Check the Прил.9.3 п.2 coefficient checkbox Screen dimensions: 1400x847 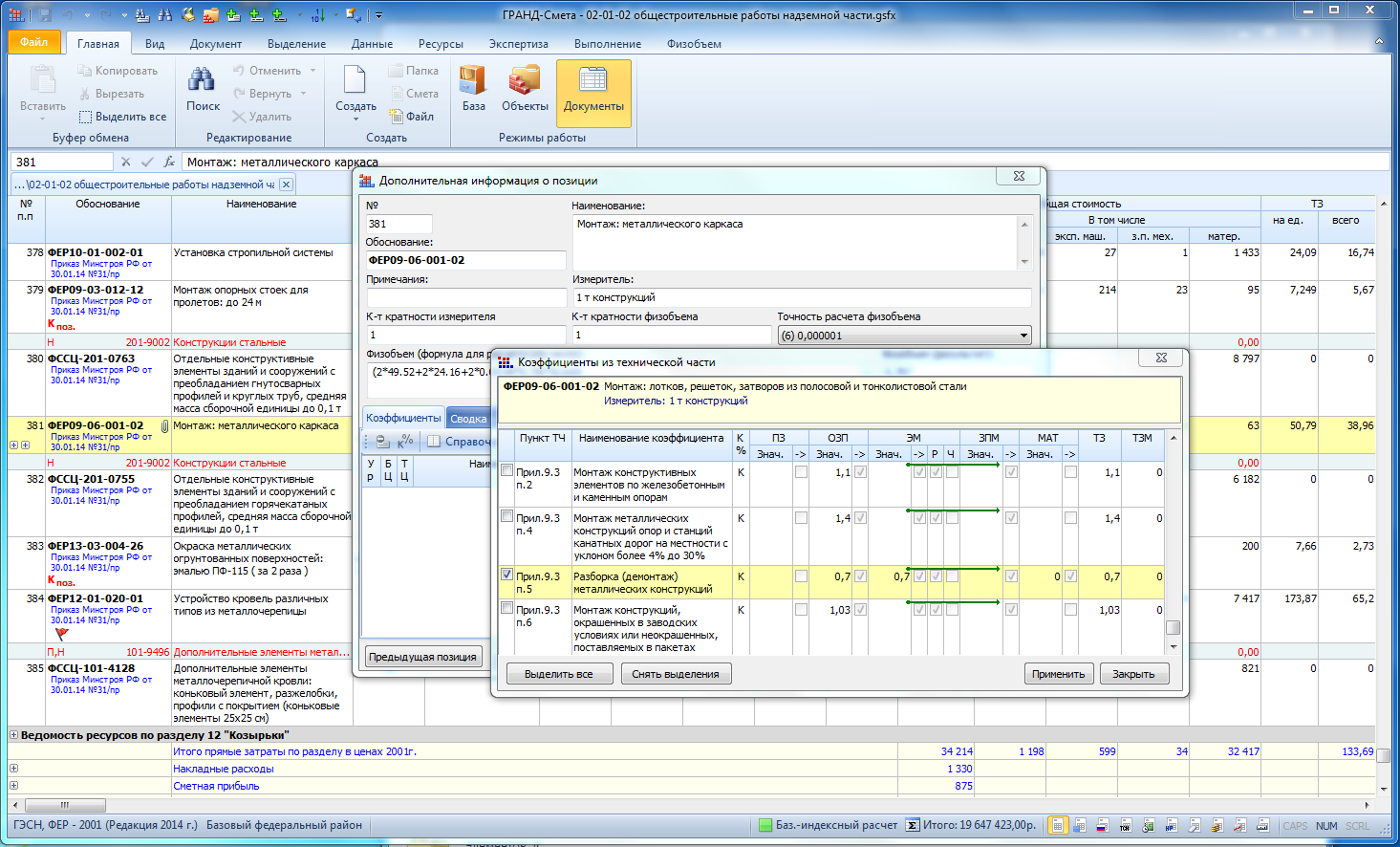pyautogui.click(x=507, y=470)
